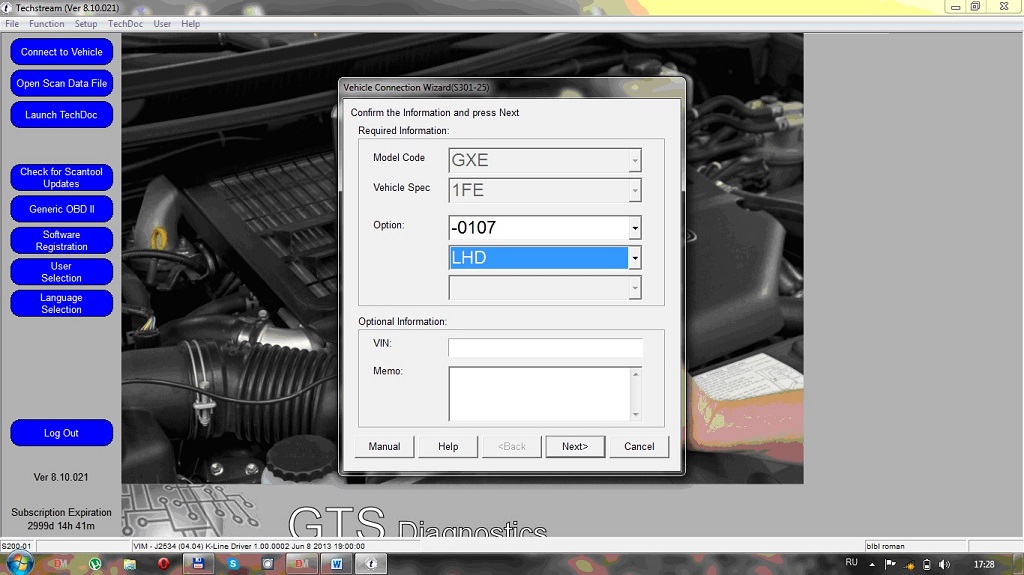Open Generic OBD II mode
The height and width of the screenshot is (575, 1024).
tap(61, 209)
